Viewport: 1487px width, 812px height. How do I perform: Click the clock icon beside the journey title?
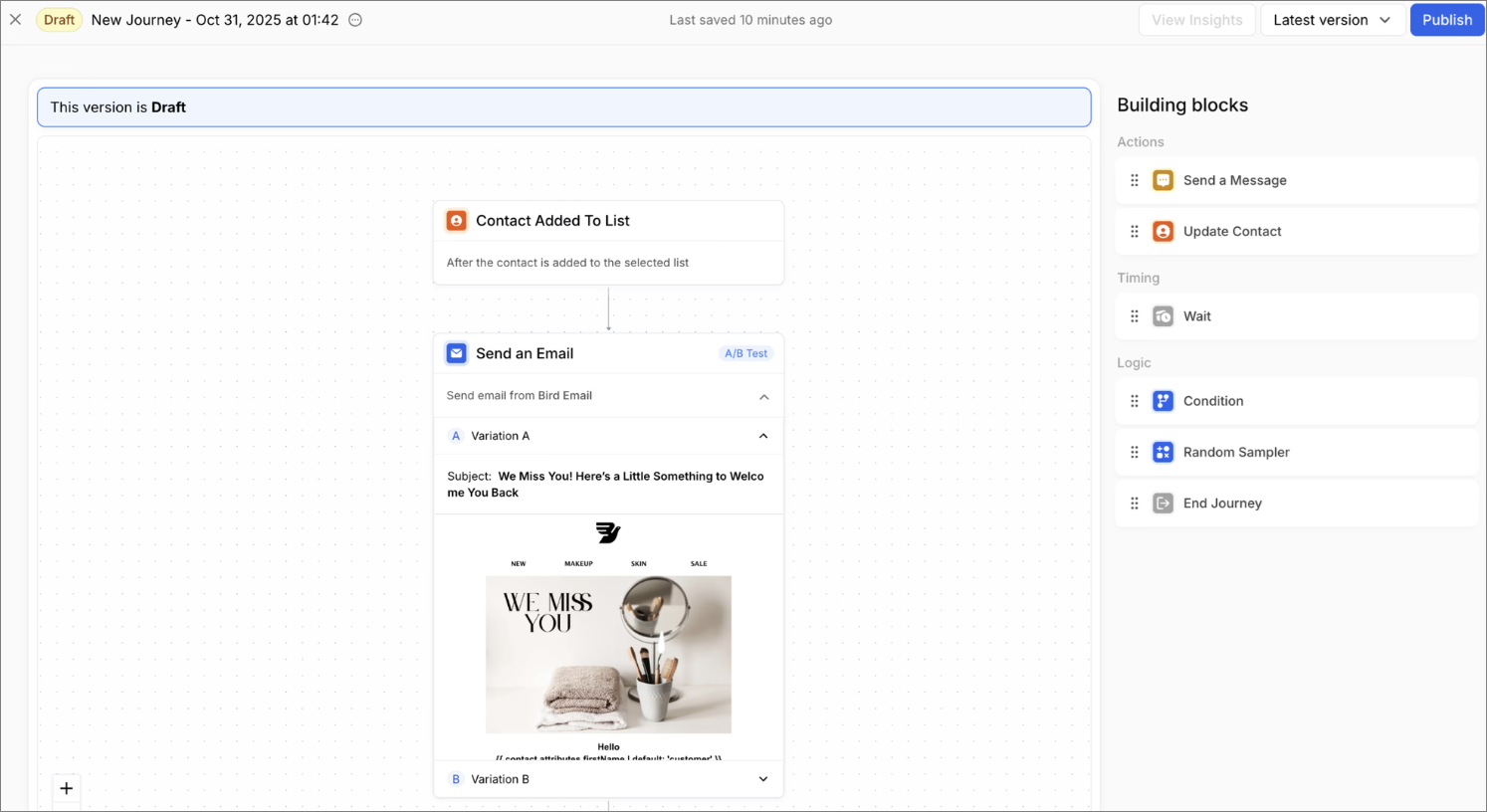(x=353, y=19)
